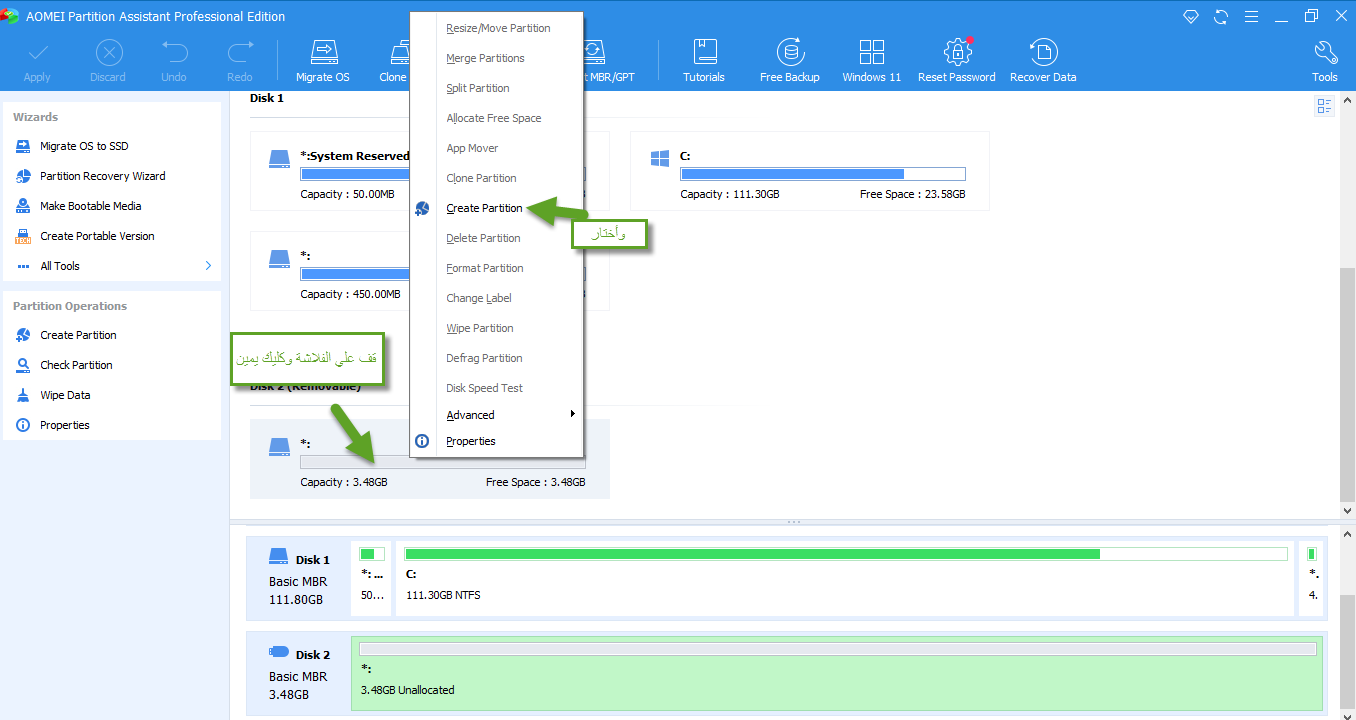Click Create Partition in Partition Operations
Screen dimensions: 1356x720
[78, 335]
